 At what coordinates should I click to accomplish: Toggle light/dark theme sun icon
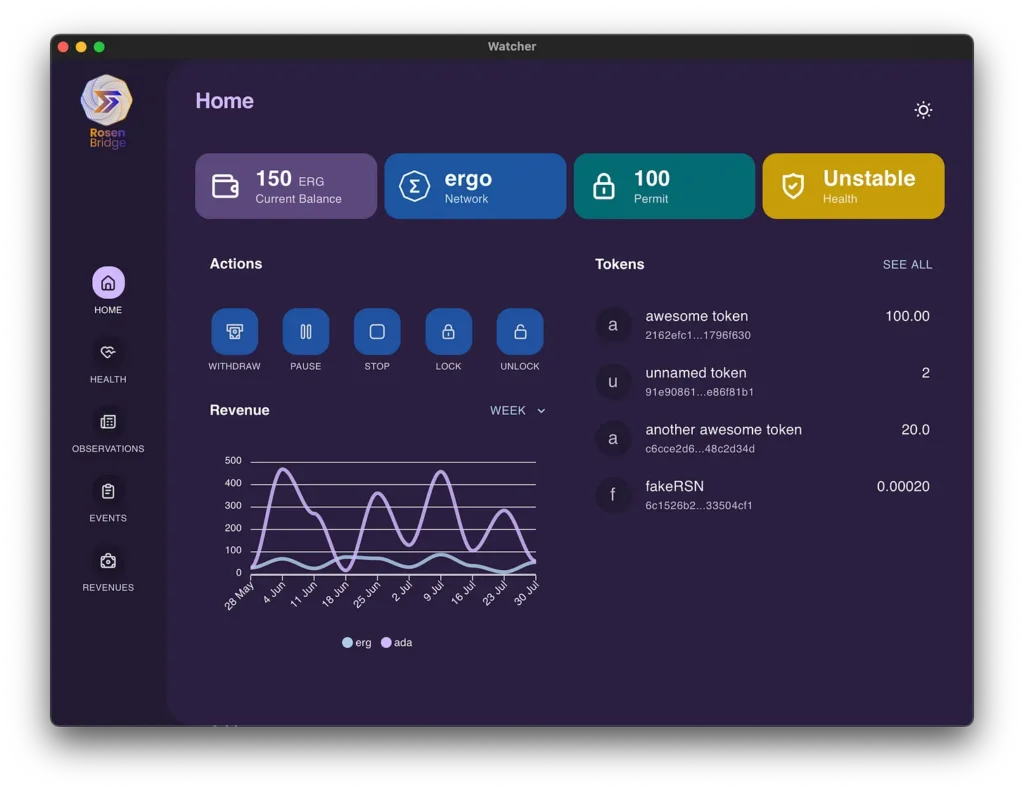(923, 110)
